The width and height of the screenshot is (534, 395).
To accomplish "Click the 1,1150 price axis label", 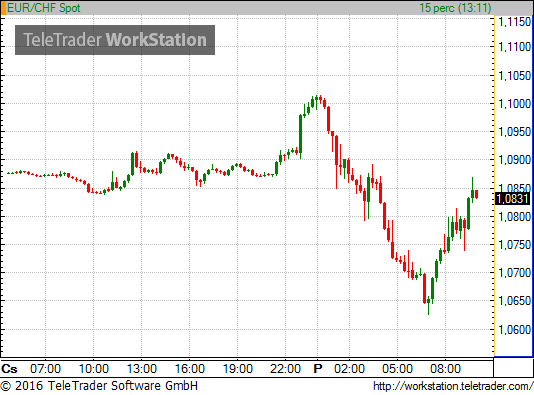I will pyautogui.click(x=514, y=22).
